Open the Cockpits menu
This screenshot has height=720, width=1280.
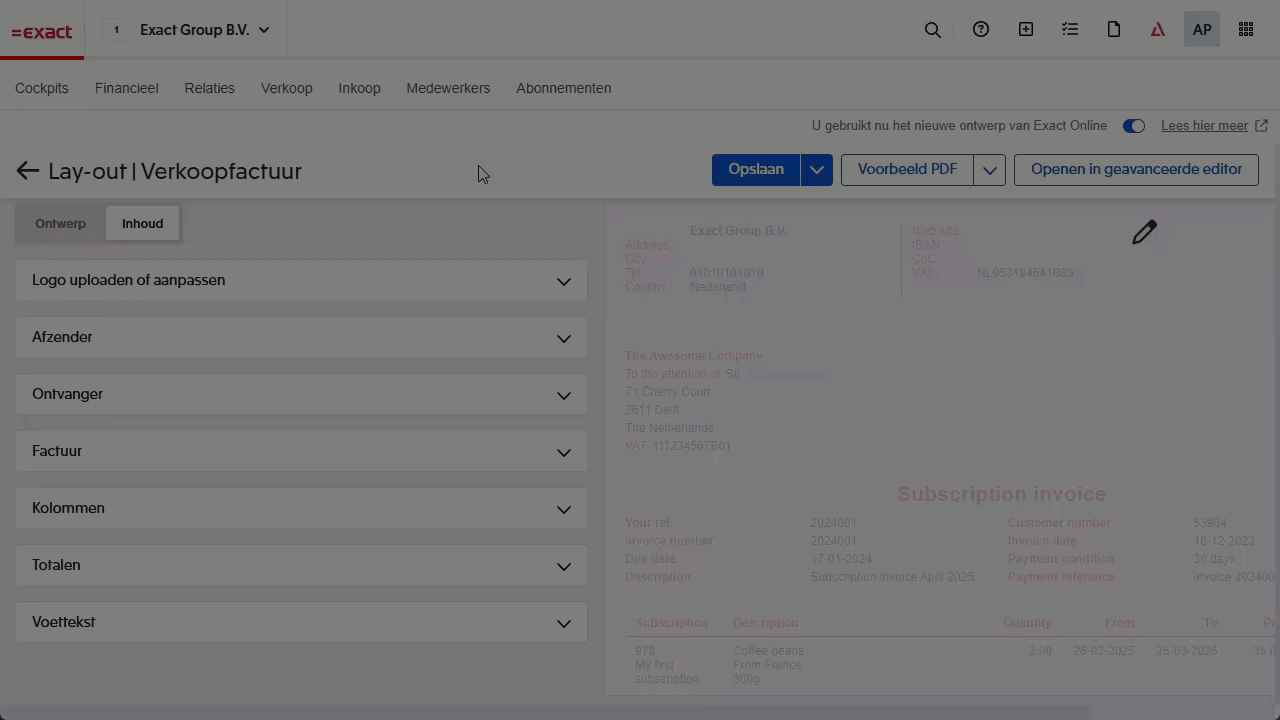tap(42, 88)
